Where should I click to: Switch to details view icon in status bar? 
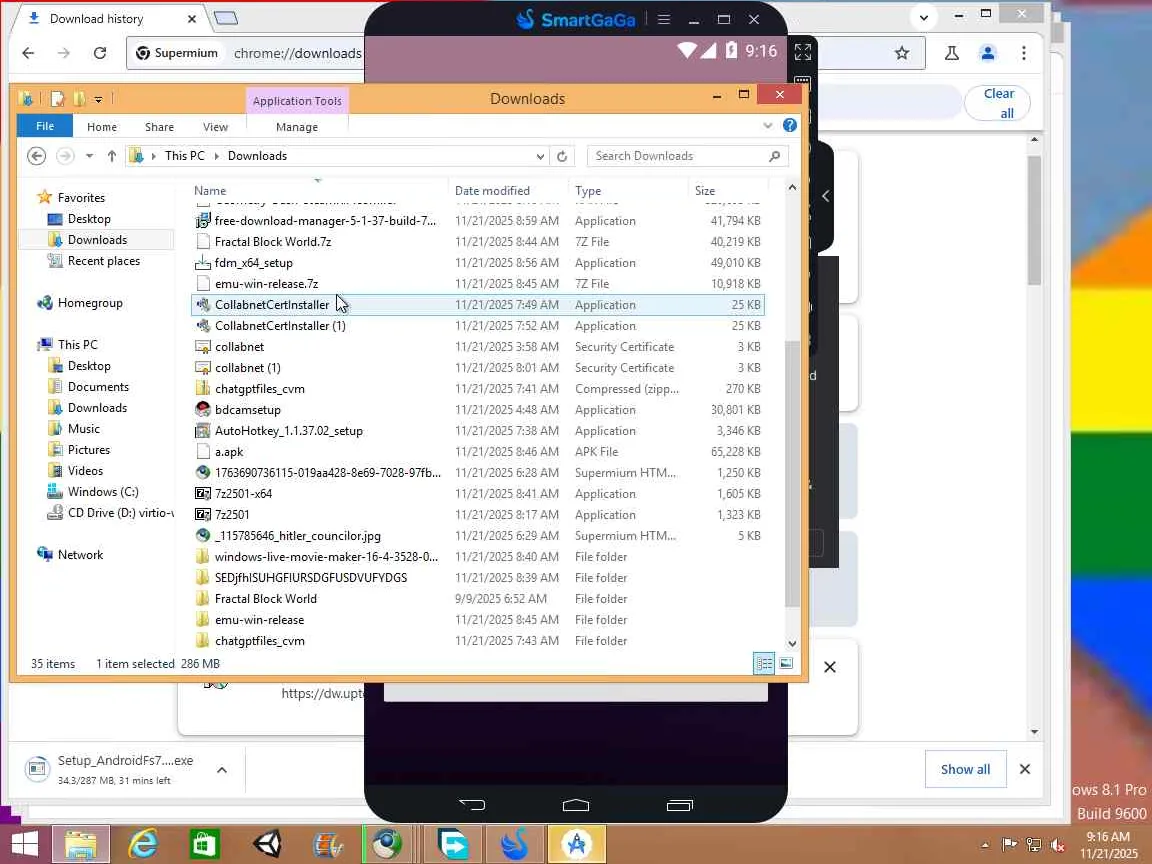(x=764, y=664)
